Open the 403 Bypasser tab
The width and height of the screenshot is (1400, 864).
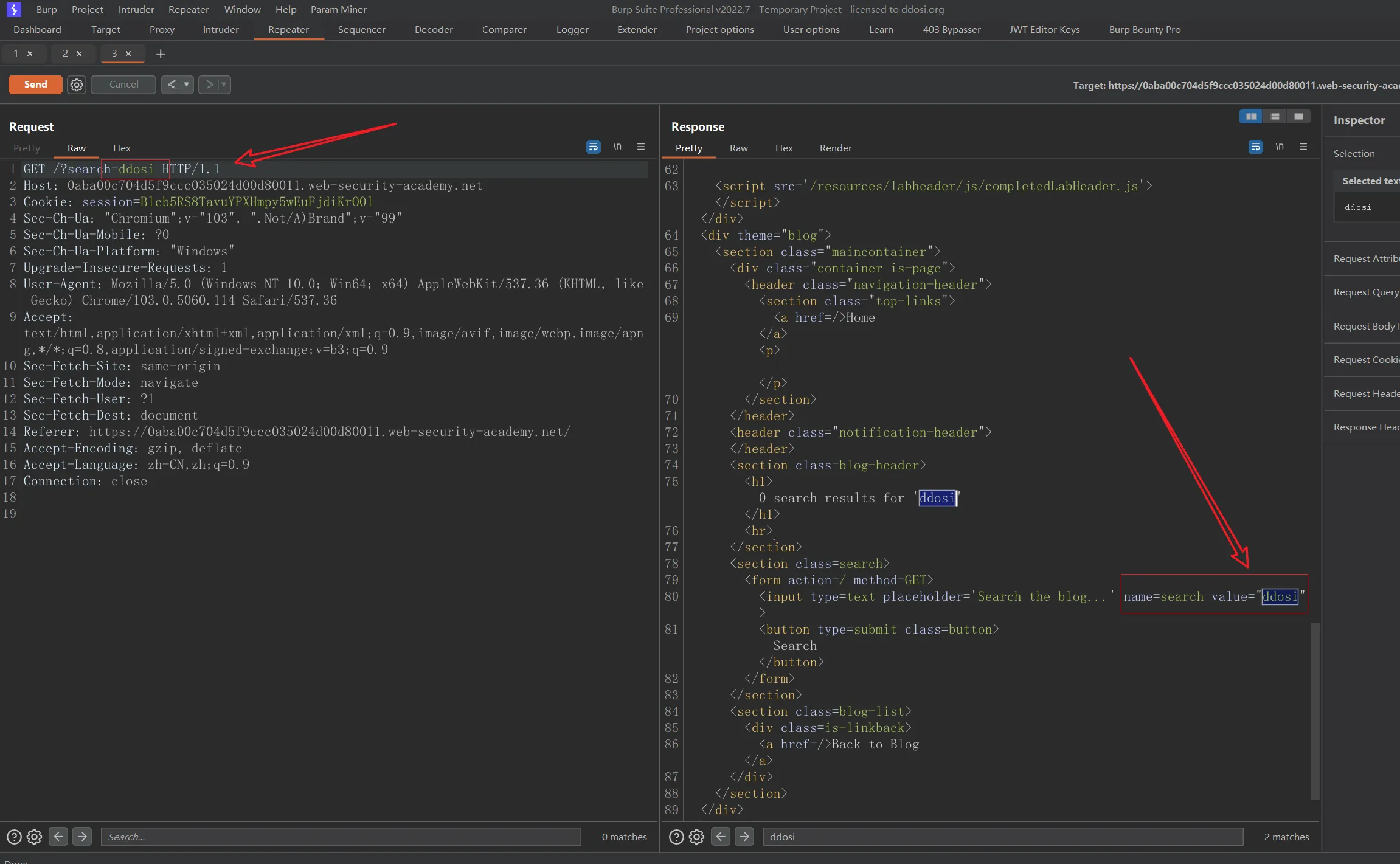point(952,29)
